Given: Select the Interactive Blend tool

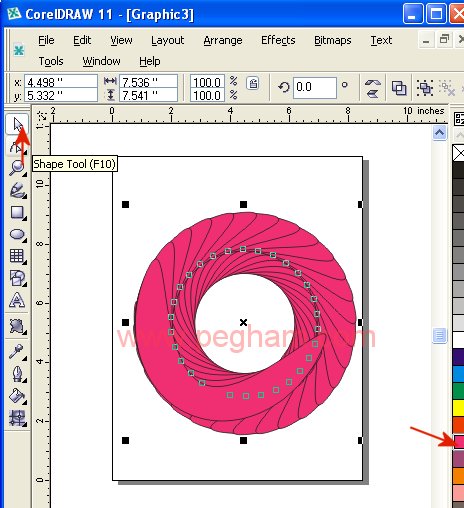Looking at the screenshot, I should pos(17,326).
